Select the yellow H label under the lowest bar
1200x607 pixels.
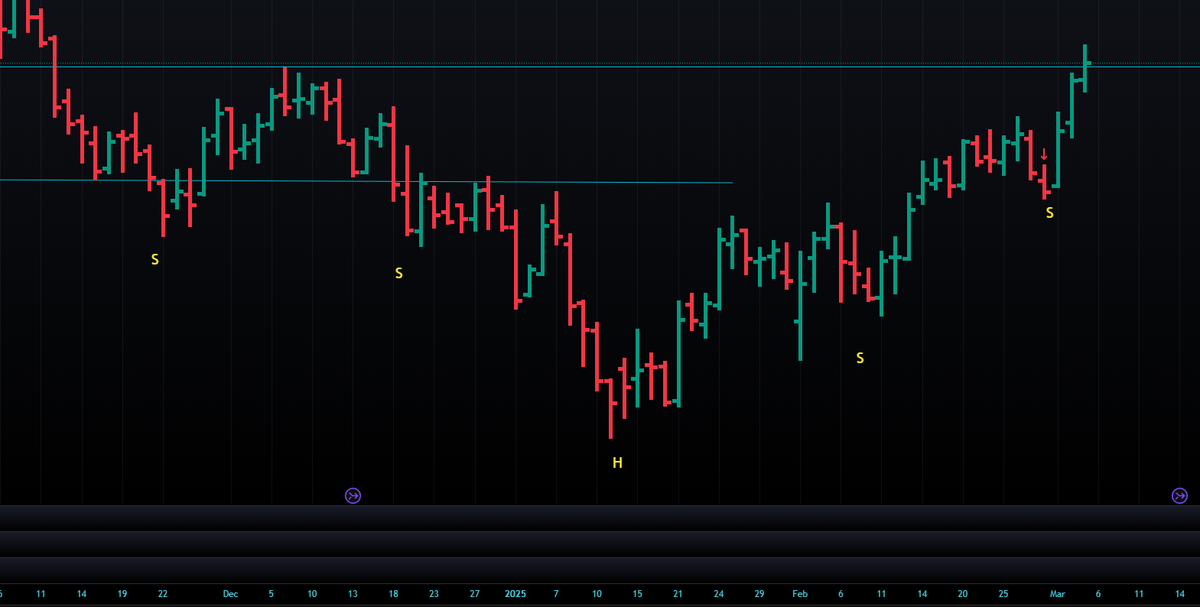618,463
